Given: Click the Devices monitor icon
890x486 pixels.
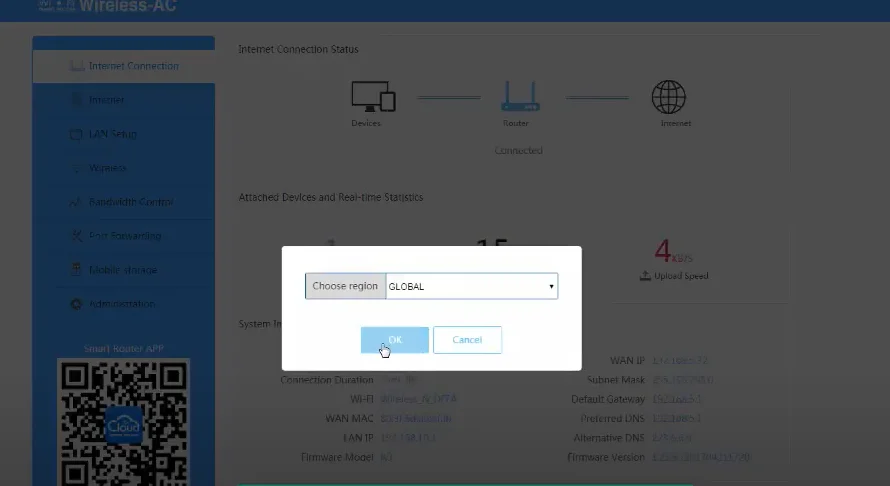Looking at the screenshot, I should click(373, 97).
